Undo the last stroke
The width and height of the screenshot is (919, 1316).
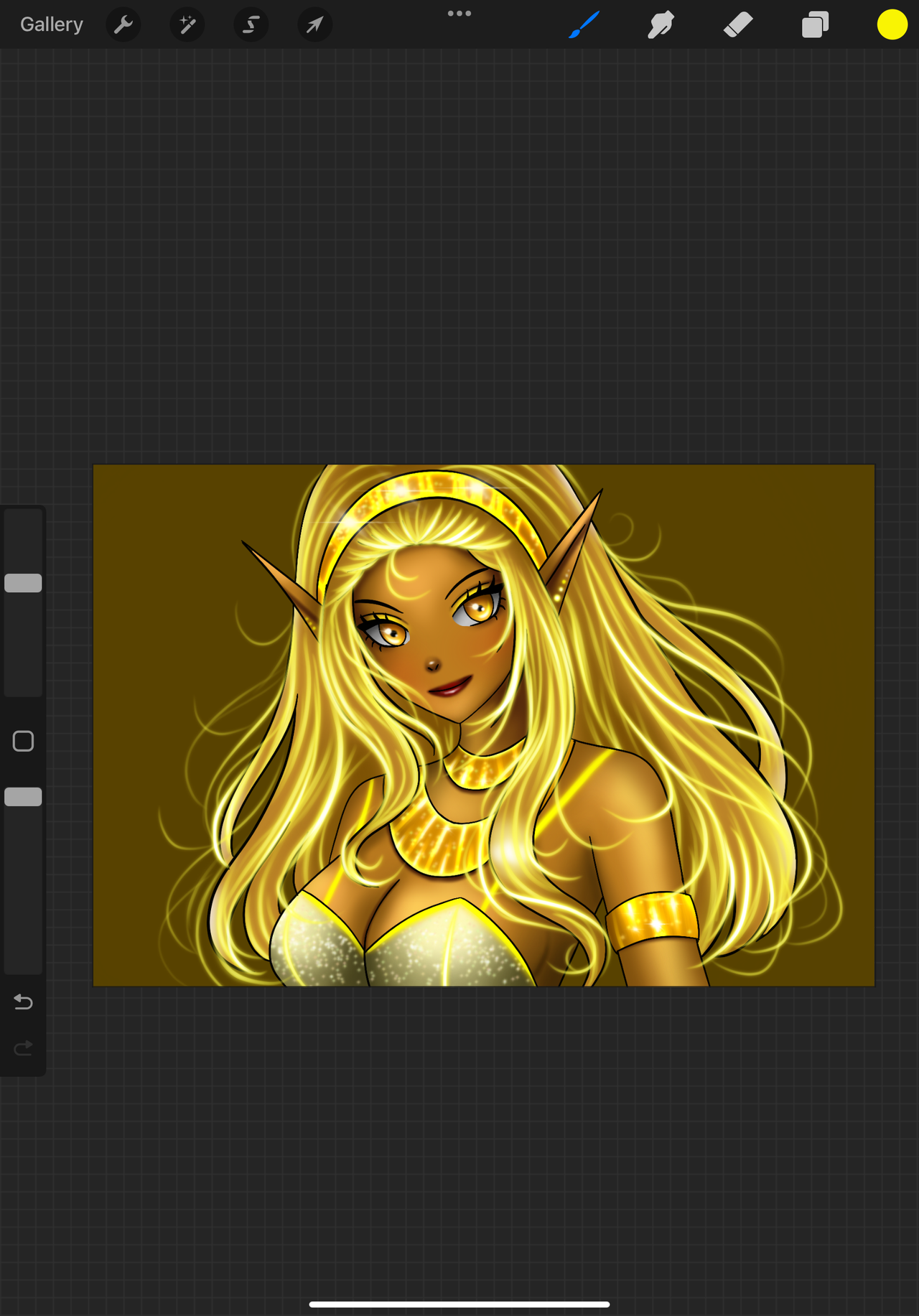click(x=23, y=1002)
